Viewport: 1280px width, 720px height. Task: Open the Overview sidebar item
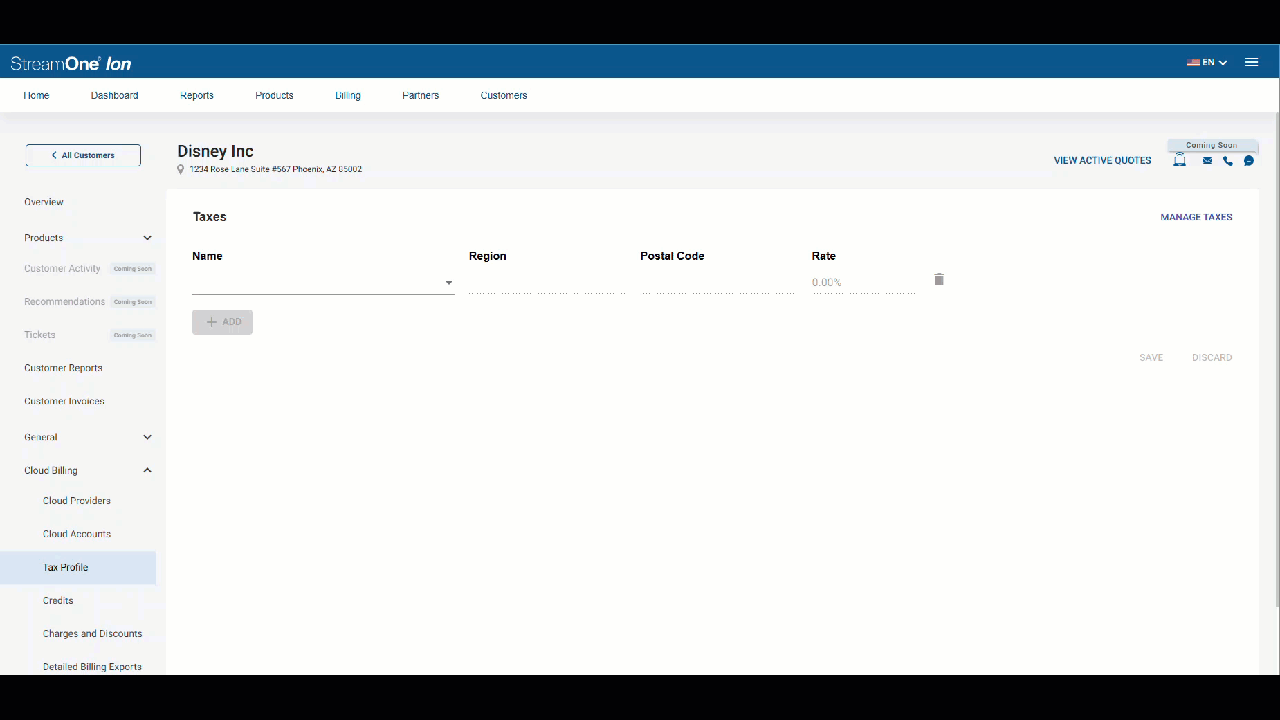point(44,202)
